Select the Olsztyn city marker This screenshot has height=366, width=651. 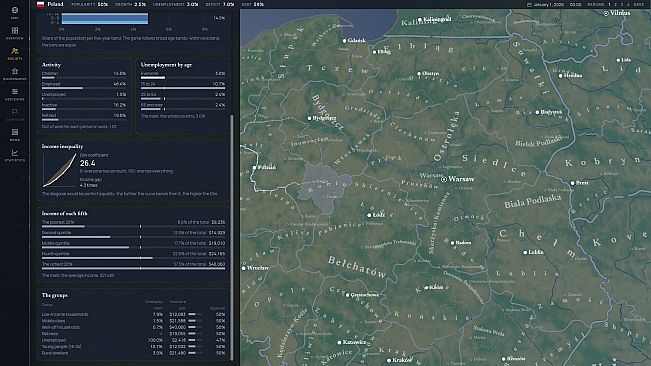(419, 73)
